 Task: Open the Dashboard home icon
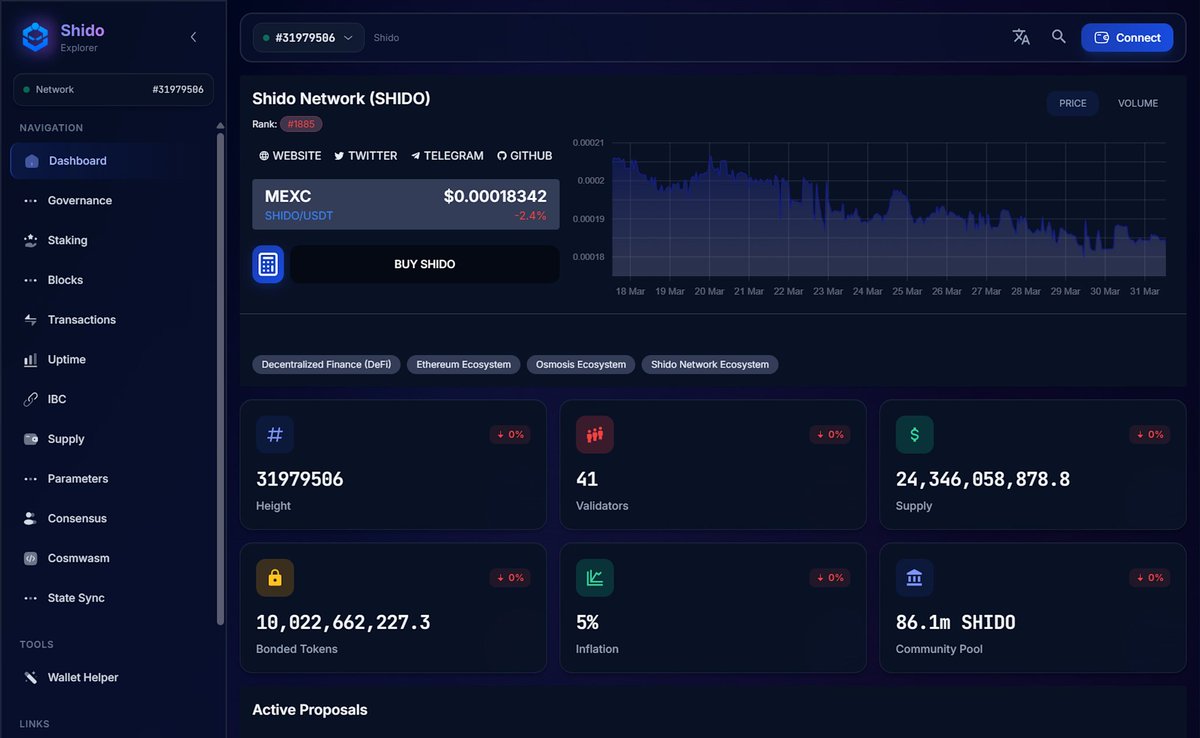31,161
